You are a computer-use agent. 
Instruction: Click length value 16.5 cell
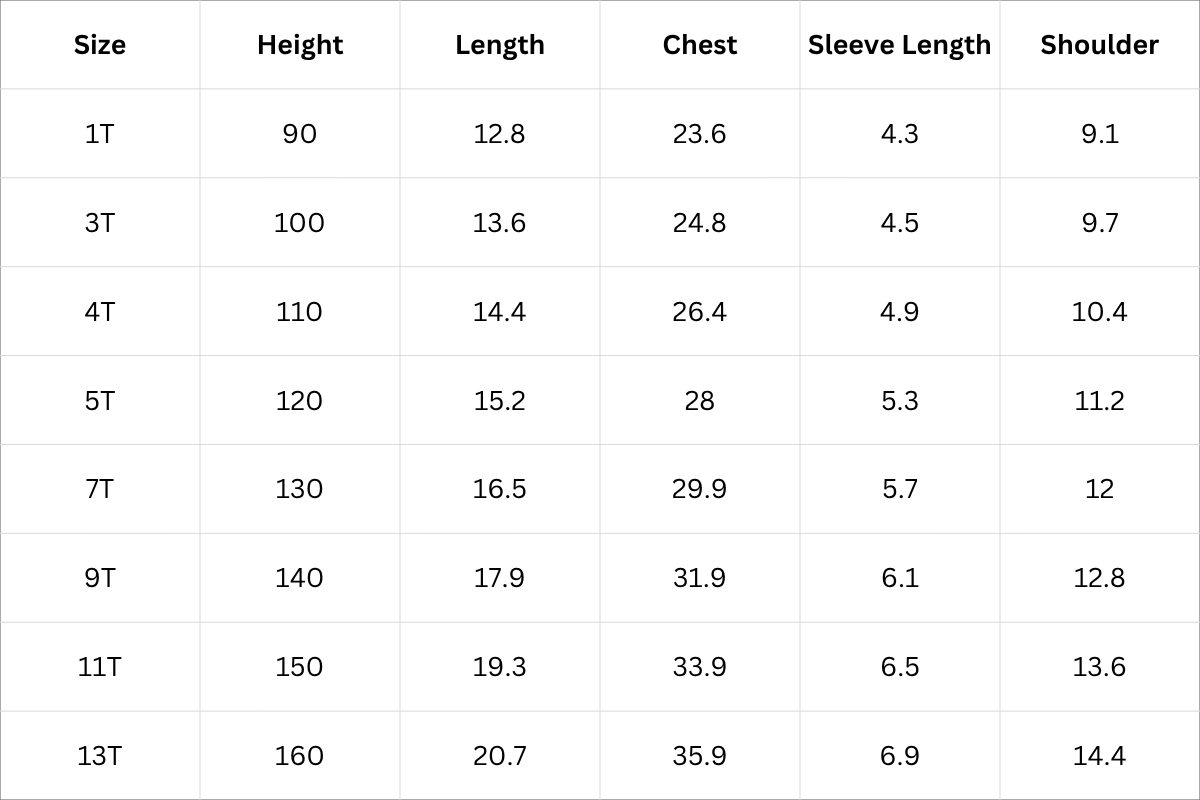[x=500, y=489]
